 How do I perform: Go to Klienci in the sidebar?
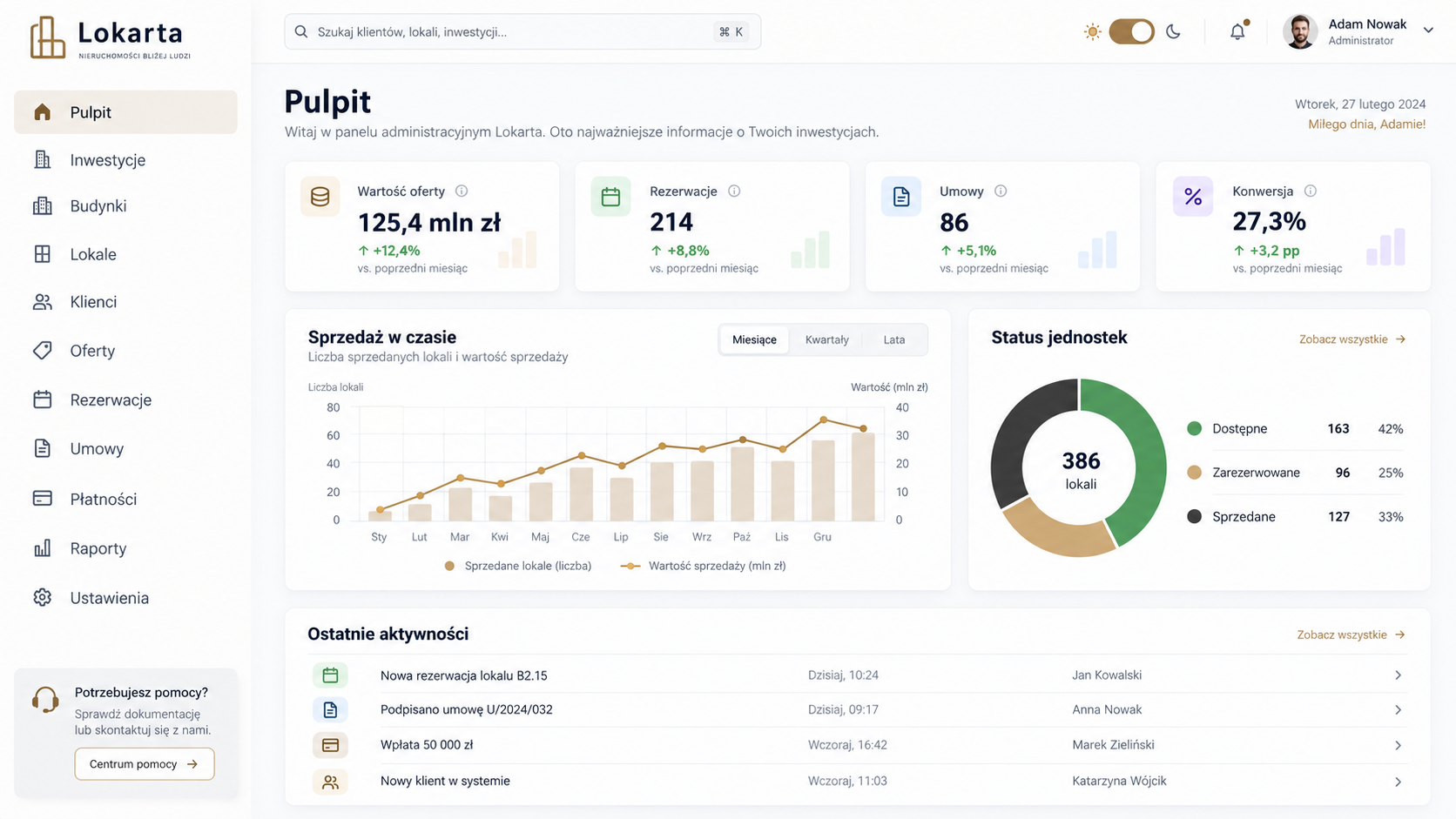(125, 302)
